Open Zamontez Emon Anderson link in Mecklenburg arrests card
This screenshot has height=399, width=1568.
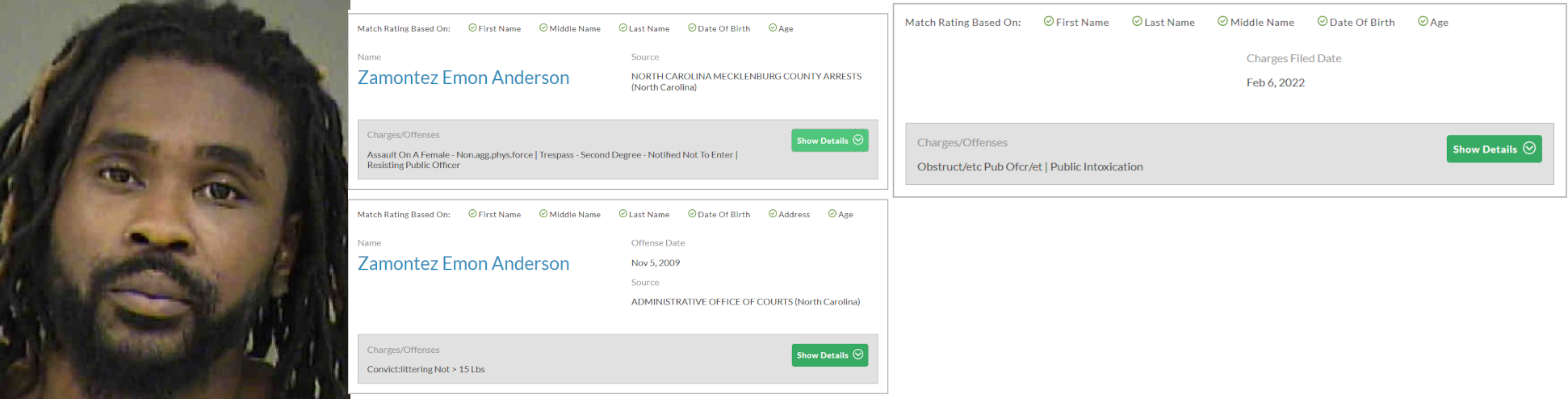(x=463, y=78)
